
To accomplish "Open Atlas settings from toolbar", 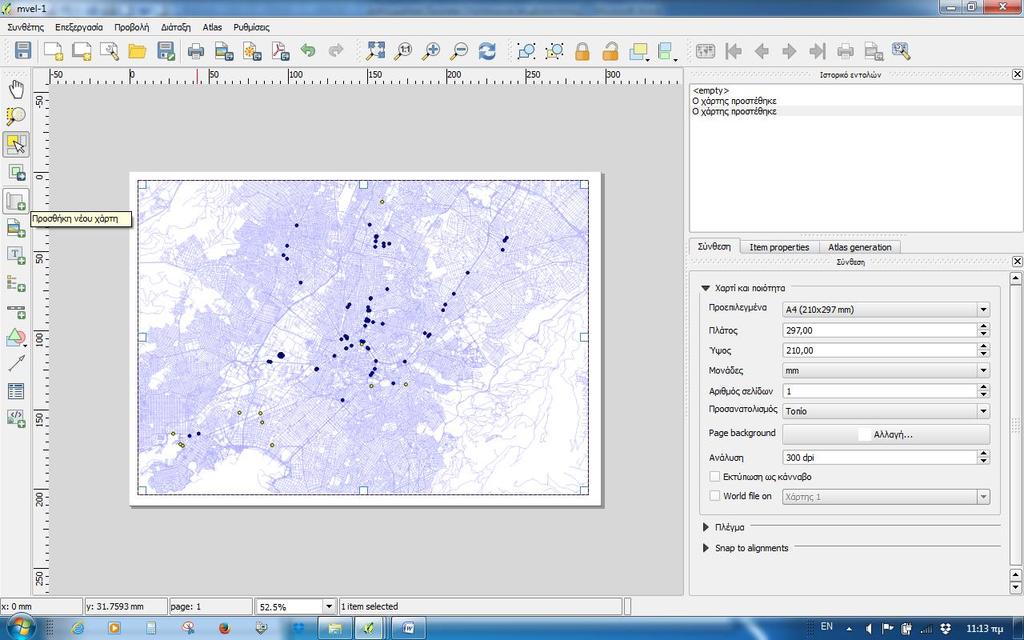I will [901, 51].
